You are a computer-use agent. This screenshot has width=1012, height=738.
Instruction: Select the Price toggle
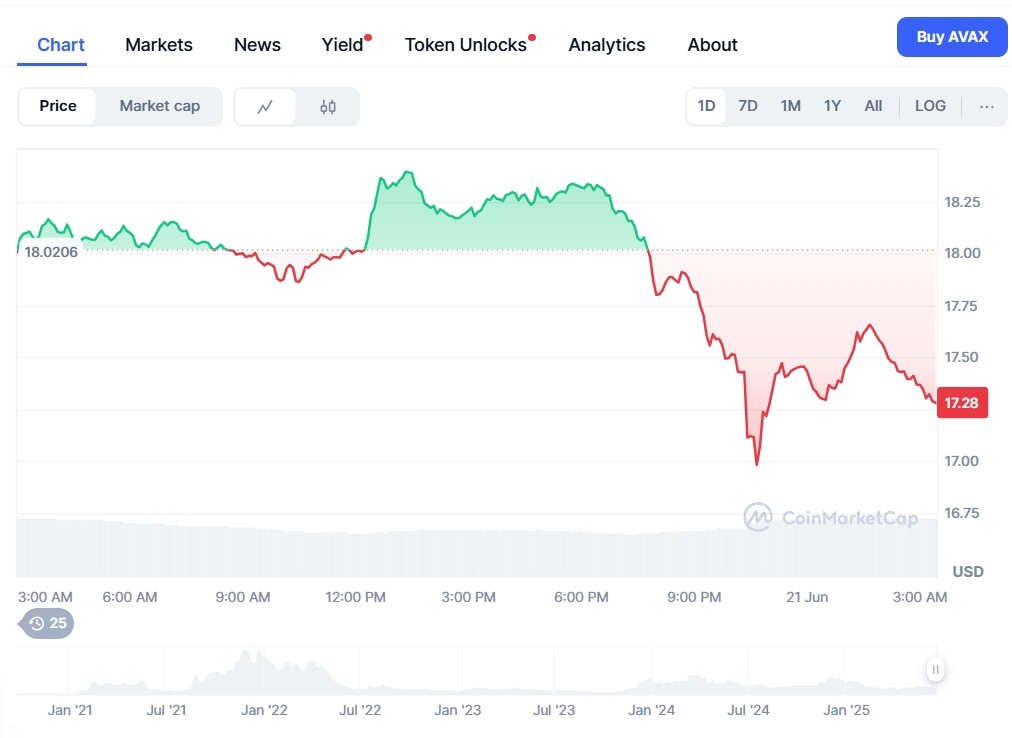(x=57, y=106)
